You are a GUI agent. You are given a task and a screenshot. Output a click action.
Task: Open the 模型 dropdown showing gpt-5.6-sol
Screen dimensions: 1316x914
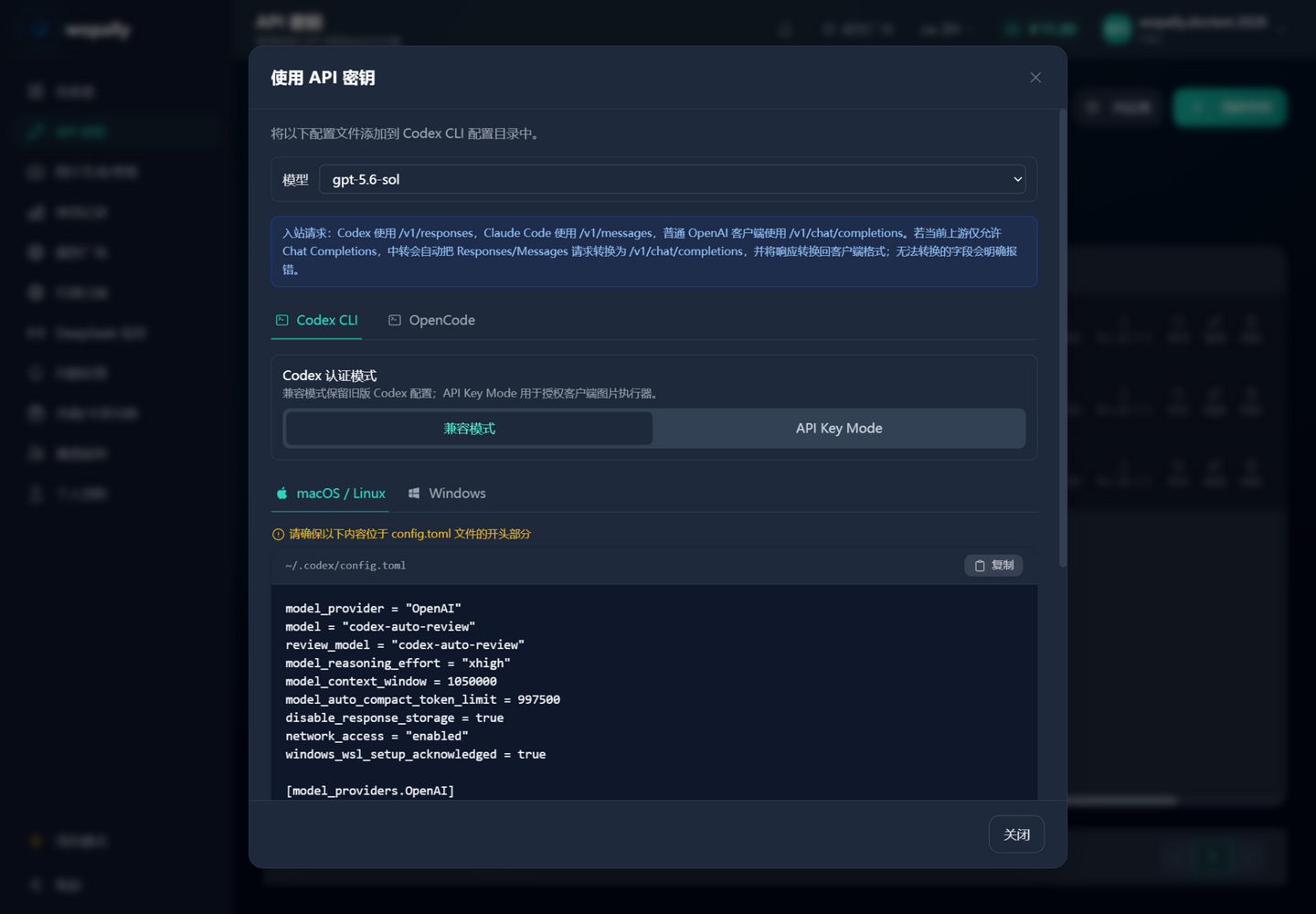[x=672, y=179]
